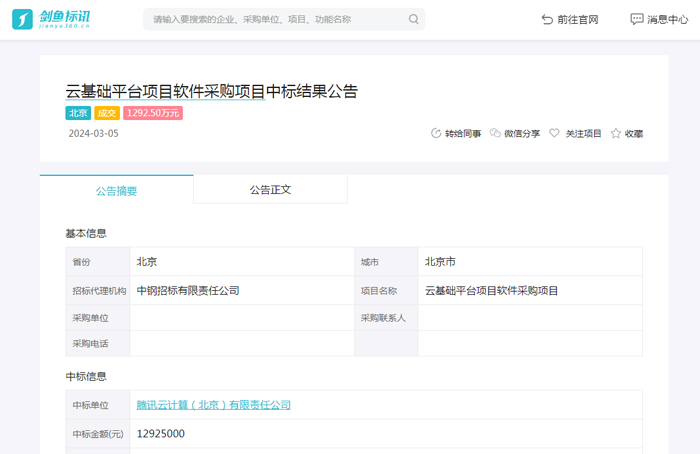Click the Jianyu logo icon
The width and height of the screenshot is (700, 454).
pyautogui.click(x=22, y=19)
